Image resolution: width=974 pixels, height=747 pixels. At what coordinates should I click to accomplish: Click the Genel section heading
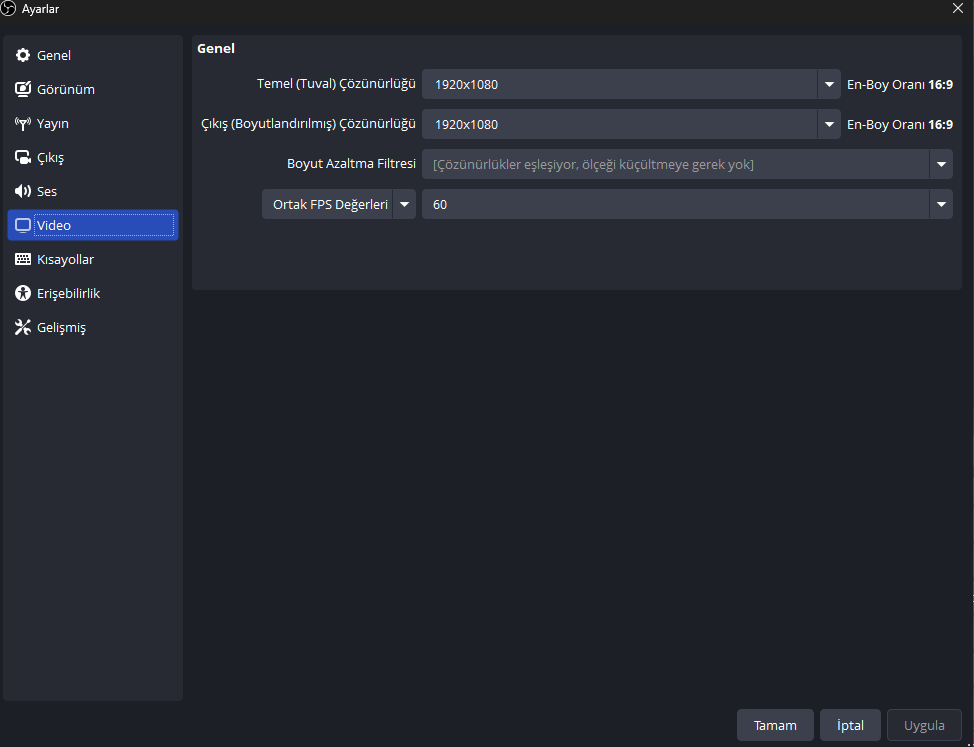click(x=216, y=48)
